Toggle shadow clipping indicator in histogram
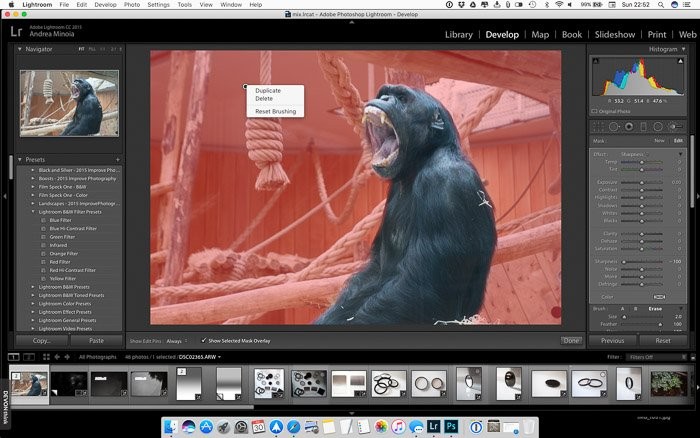 (x=596, y=61)
